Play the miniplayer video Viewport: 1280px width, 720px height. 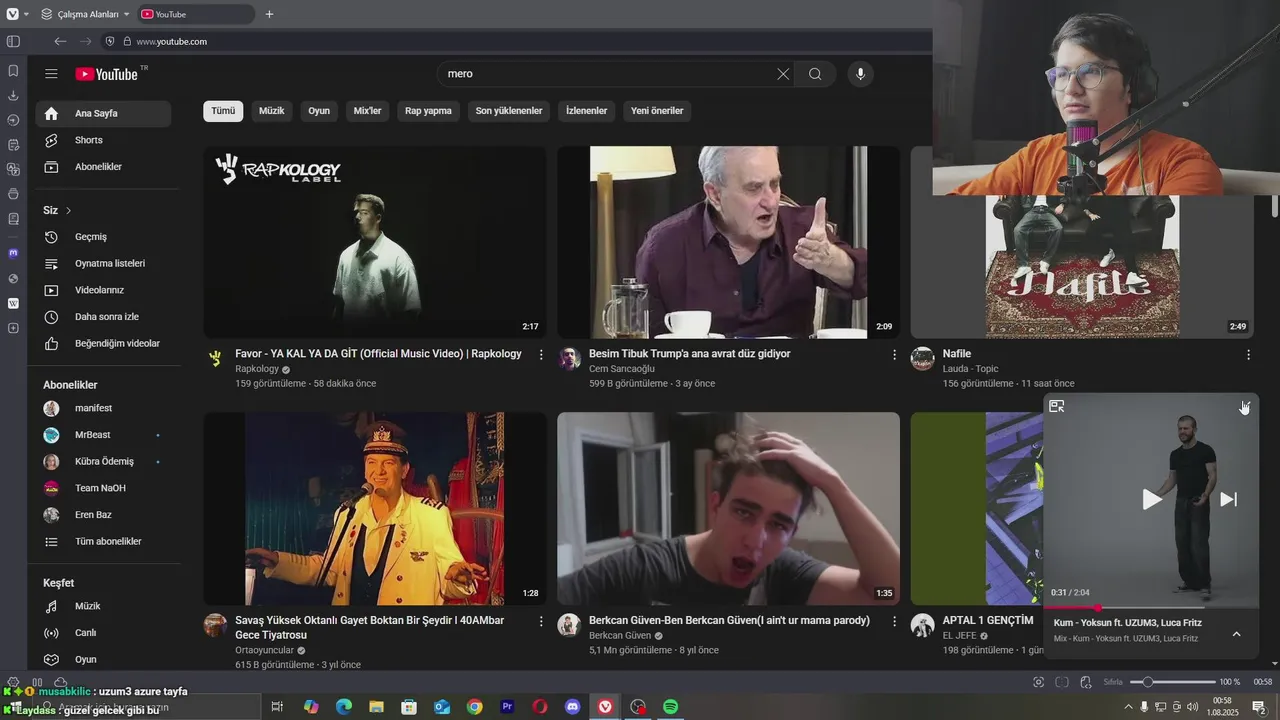(x=1152, y=499)
